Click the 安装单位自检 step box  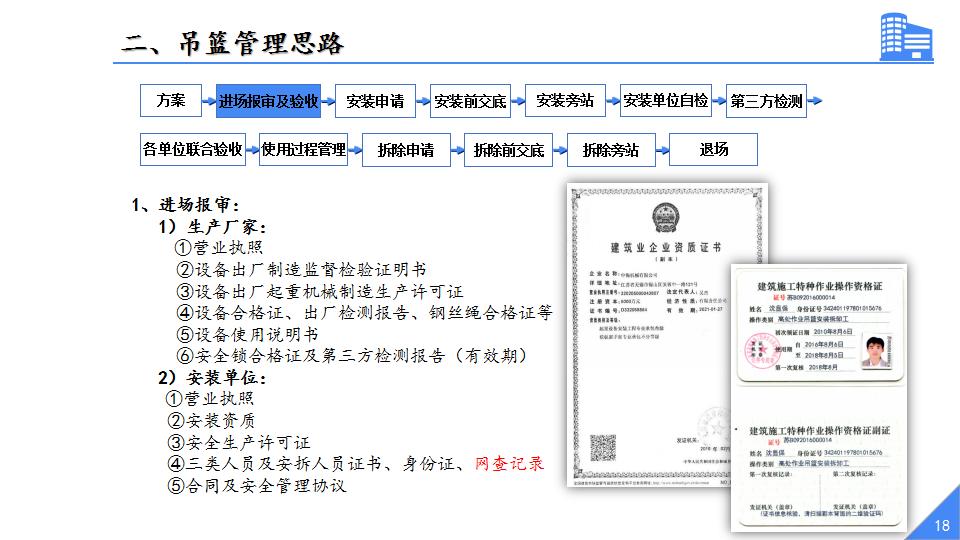point(665,101)
